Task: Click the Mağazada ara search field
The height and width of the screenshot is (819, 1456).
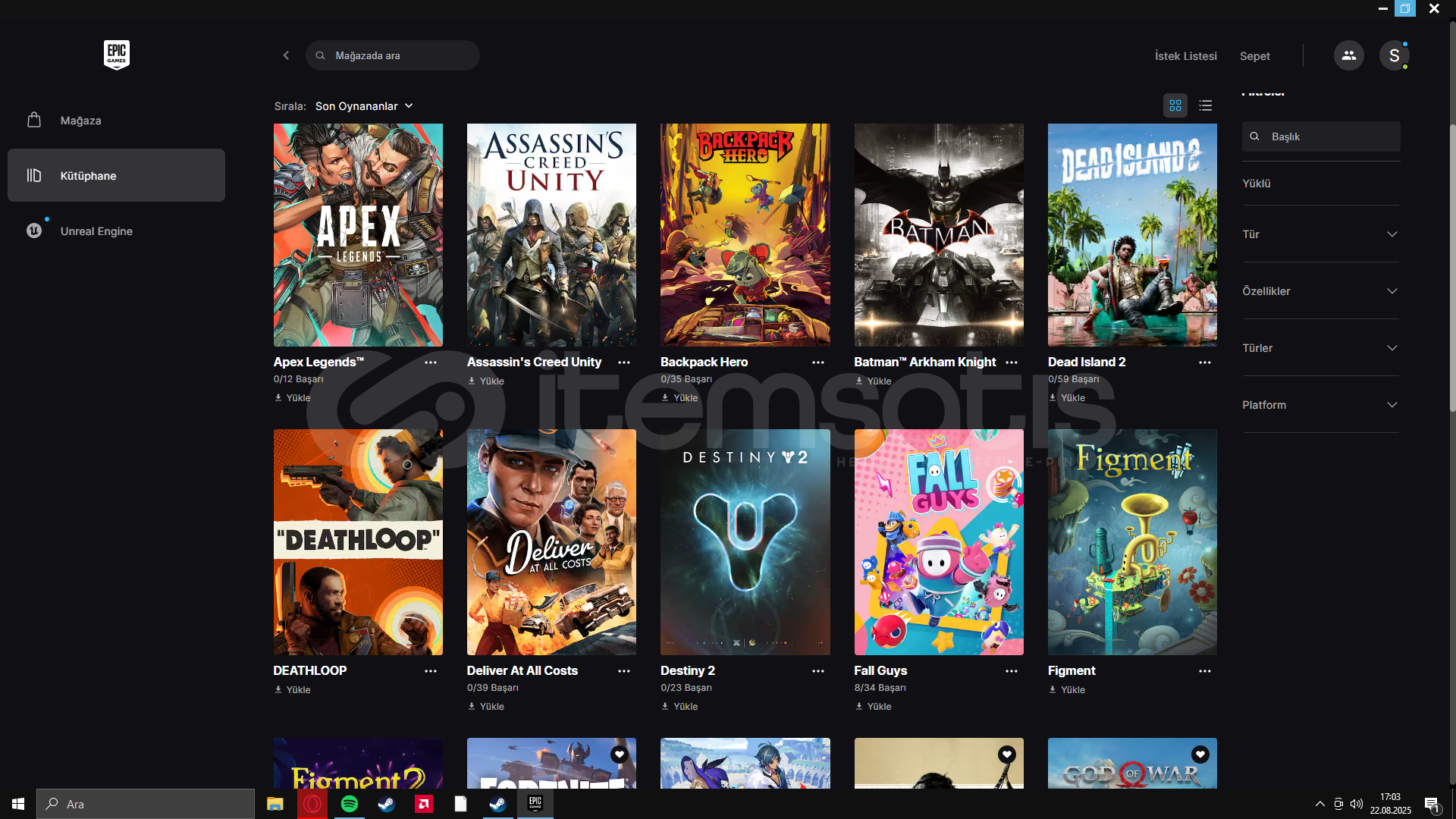Action: click(392, 55)
